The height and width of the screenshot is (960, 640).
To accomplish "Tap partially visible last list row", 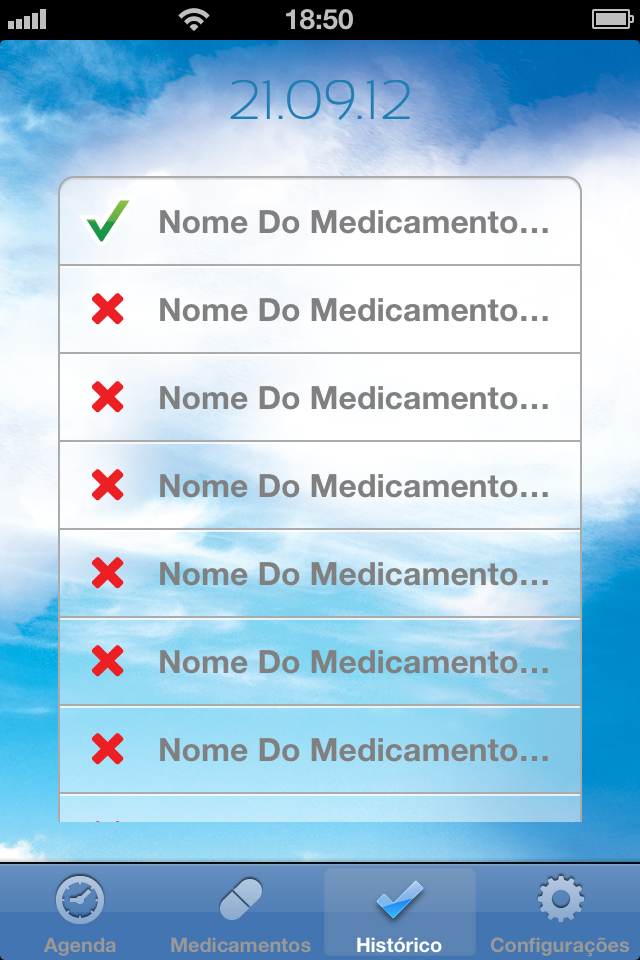I will coord(320,808).
